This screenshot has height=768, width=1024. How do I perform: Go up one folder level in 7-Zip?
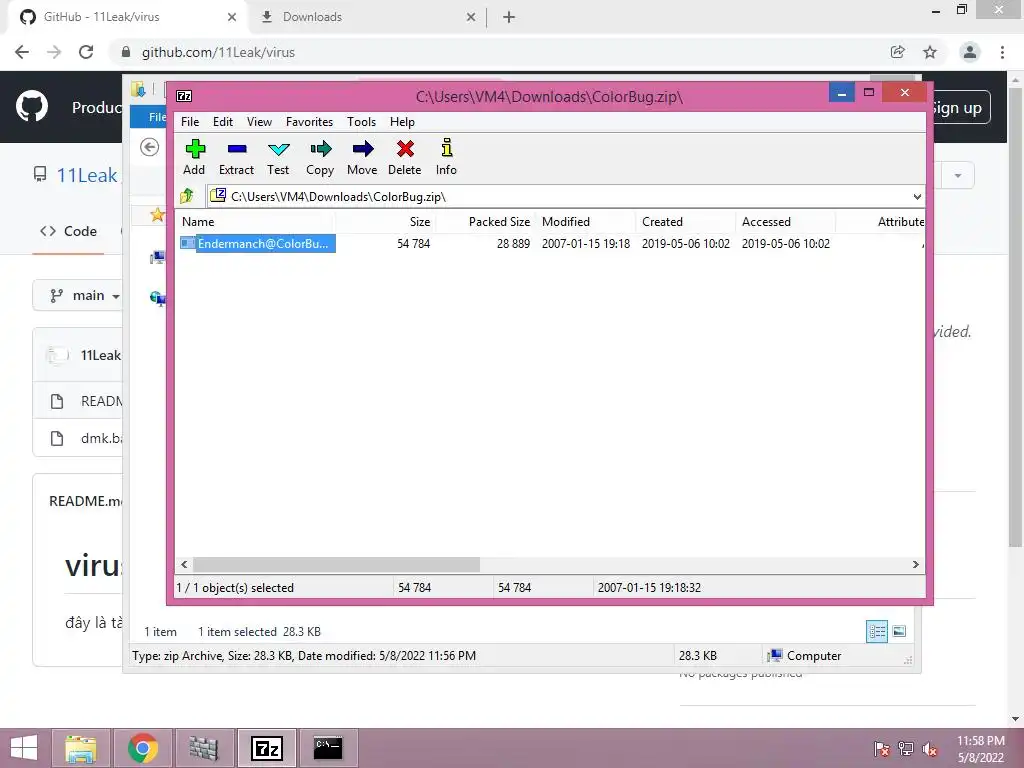(x=187, y=196)
